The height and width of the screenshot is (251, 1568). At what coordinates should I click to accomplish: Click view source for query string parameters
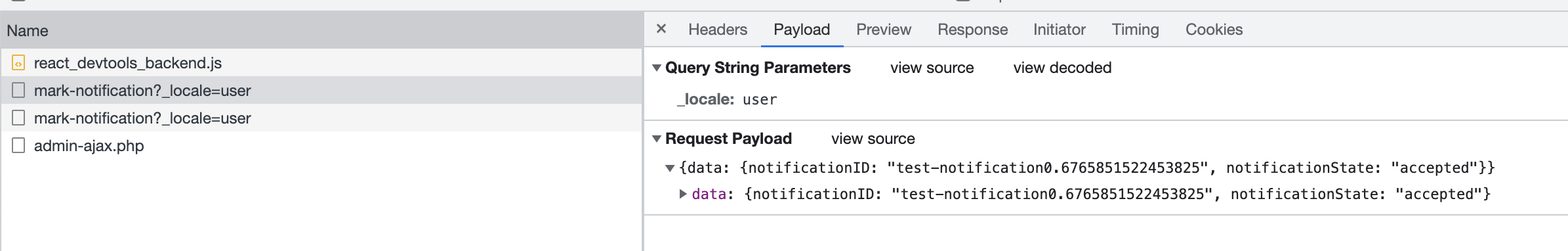[x=932, y=68]
